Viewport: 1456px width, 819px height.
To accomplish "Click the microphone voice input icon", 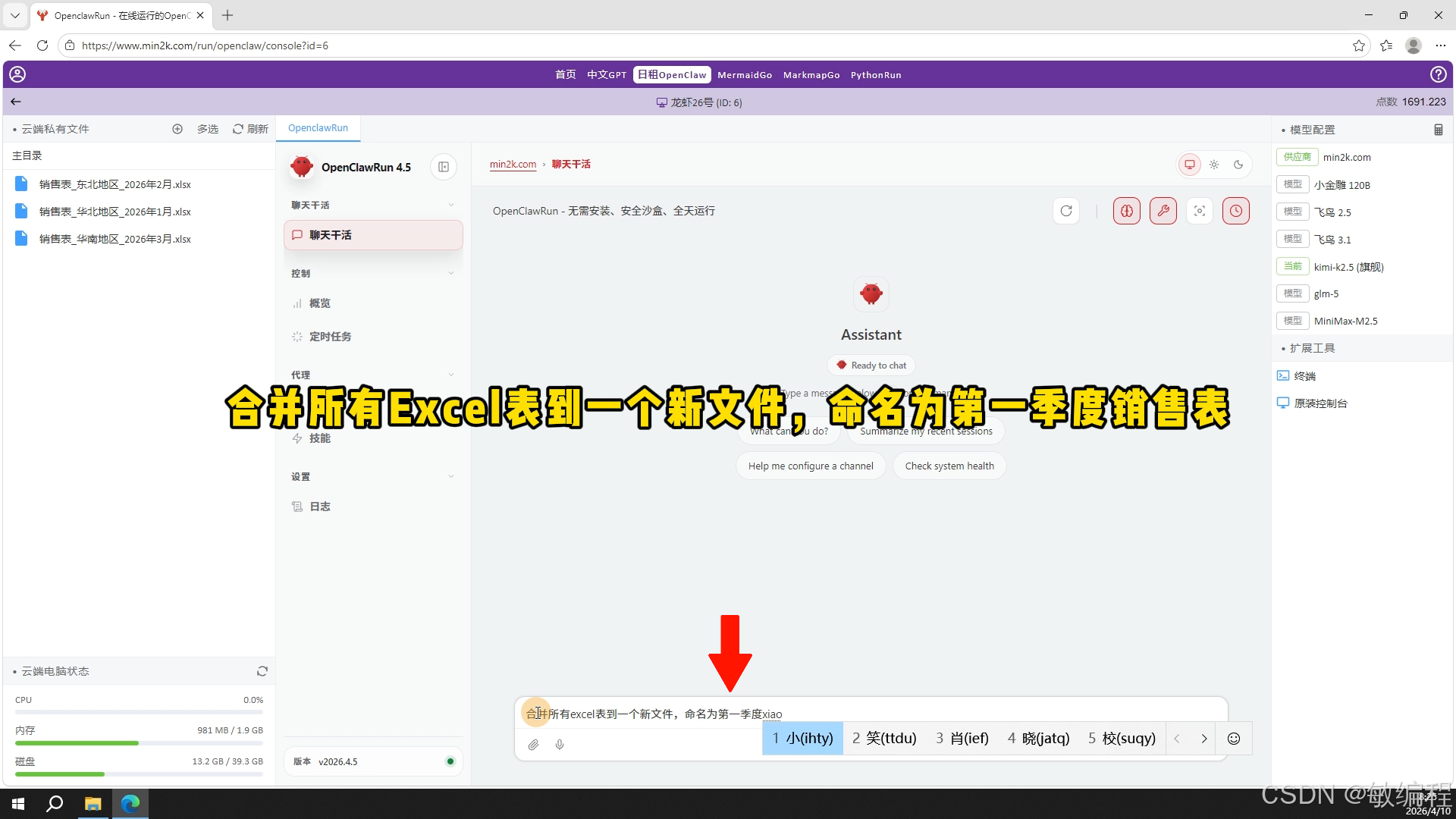I will click(560, 745).
